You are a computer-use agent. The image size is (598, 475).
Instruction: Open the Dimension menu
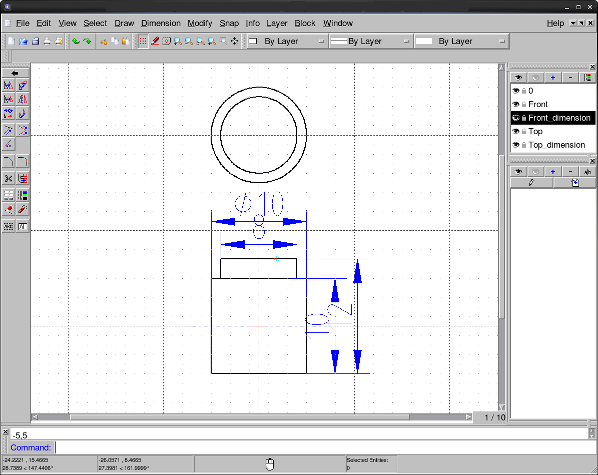click(x=161, y=23)
